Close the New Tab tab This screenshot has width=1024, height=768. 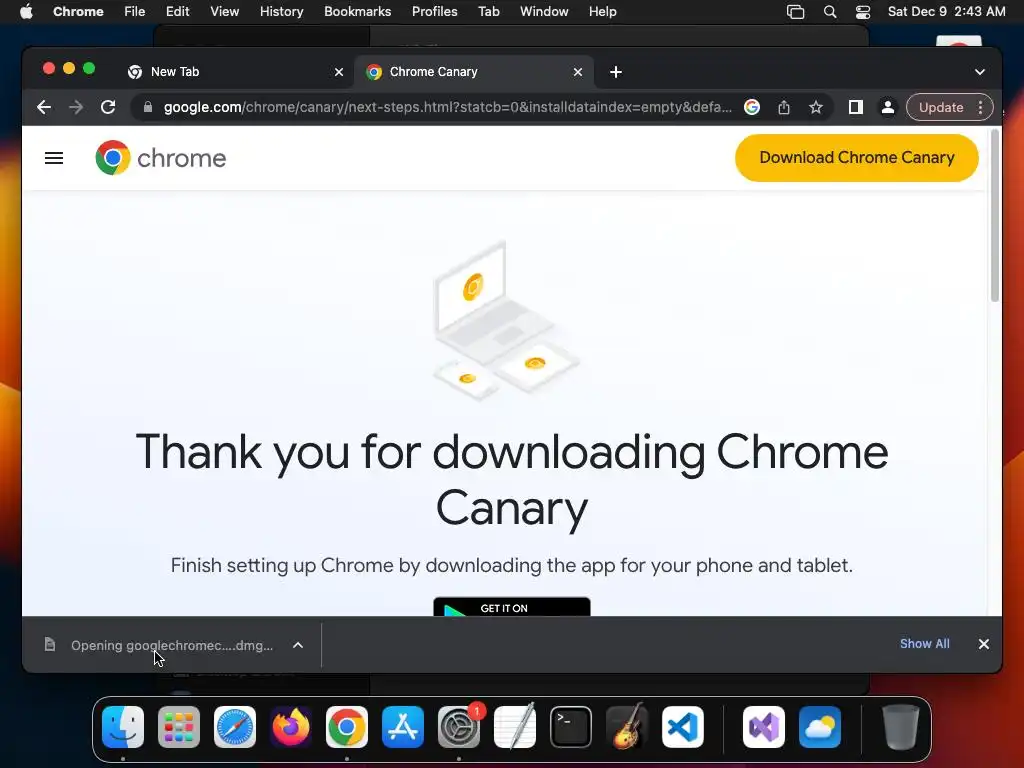[339, 72]
